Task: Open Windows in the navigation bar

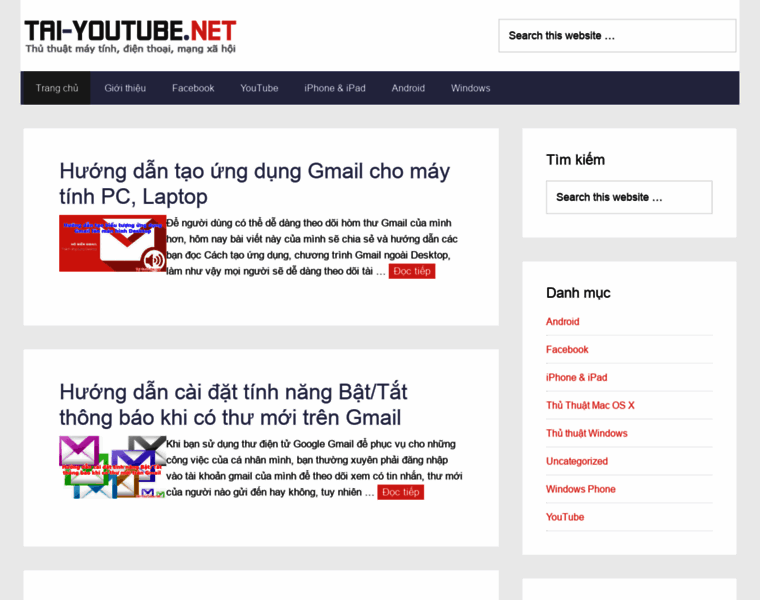Action: tap(471, 88)
